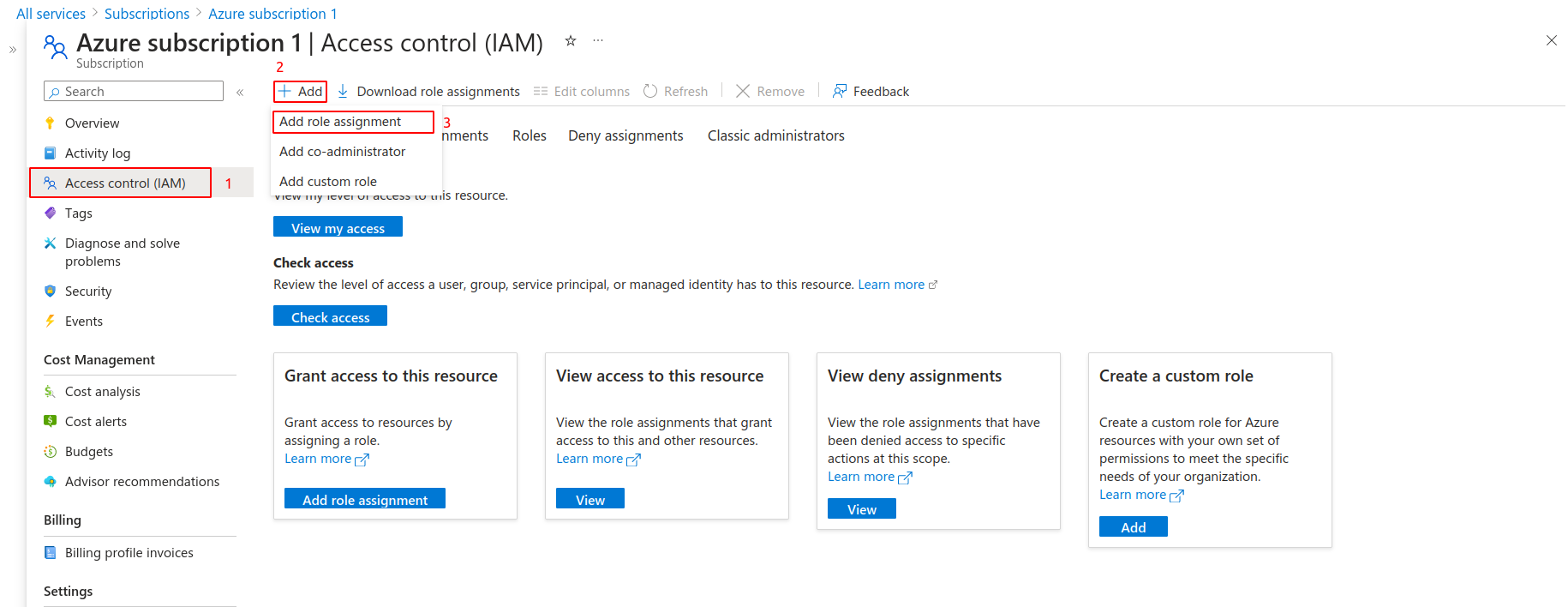The width and height of the screenshot is (1568, 607).
Task: Click the View my access button
Action: coord(338,227)
